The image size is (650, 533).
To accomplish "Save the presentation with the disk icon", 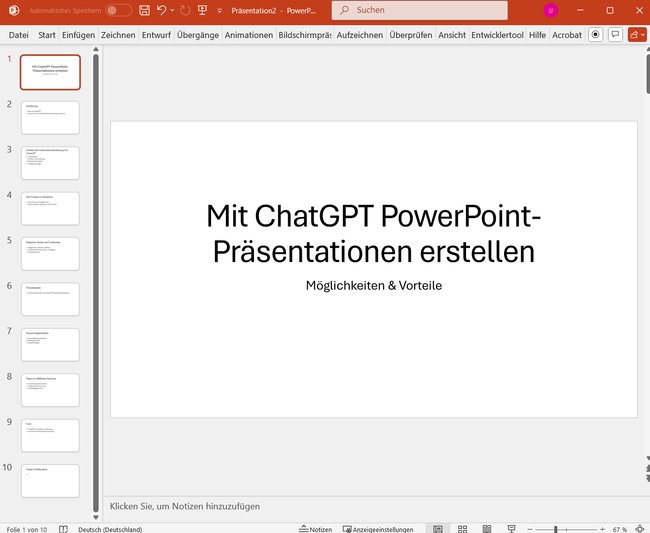I will click(144, 10).
